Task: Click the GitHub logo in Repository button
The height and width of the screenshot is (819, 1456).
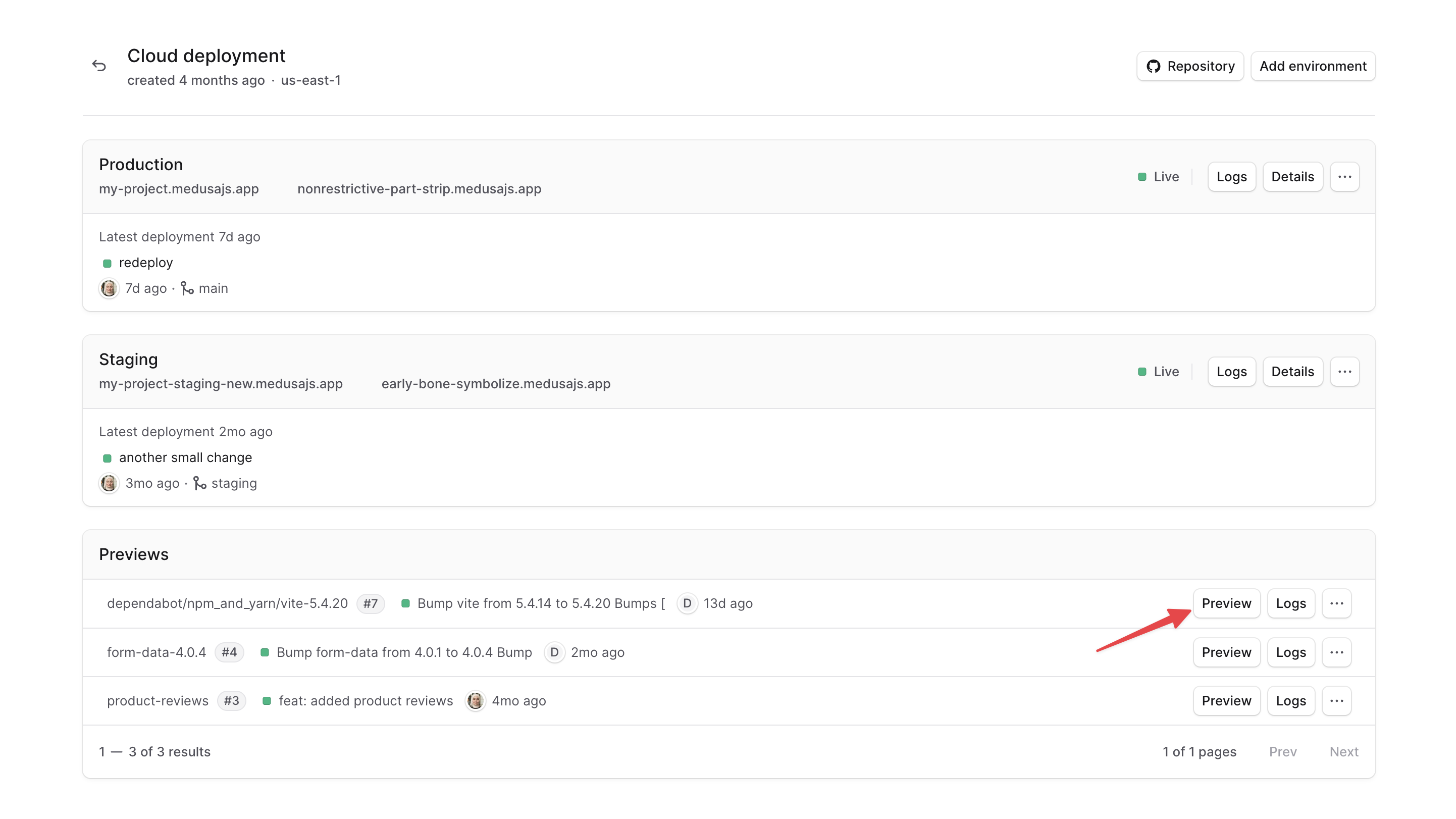Action: 1155,66
